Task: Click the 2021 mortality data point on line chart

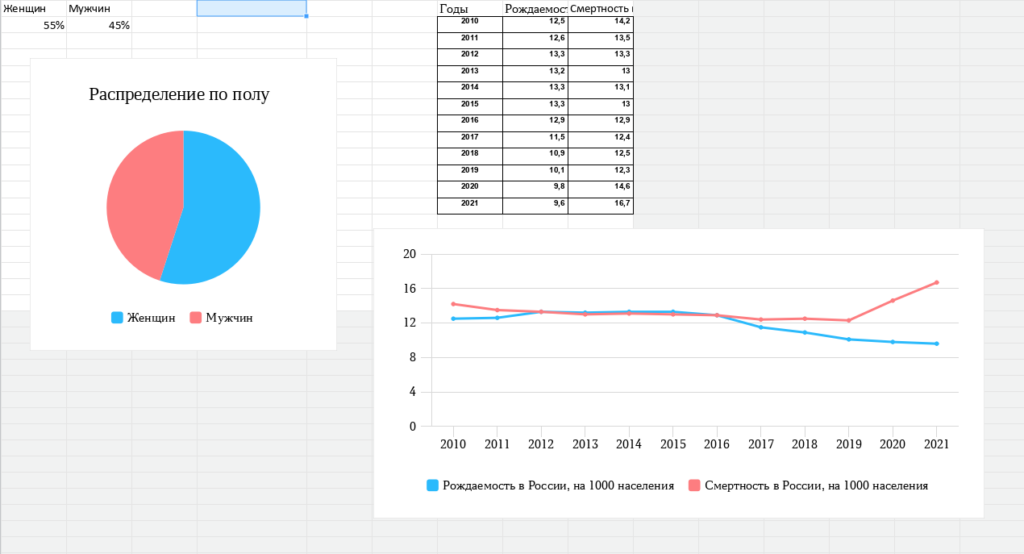Action: point(937,282)
